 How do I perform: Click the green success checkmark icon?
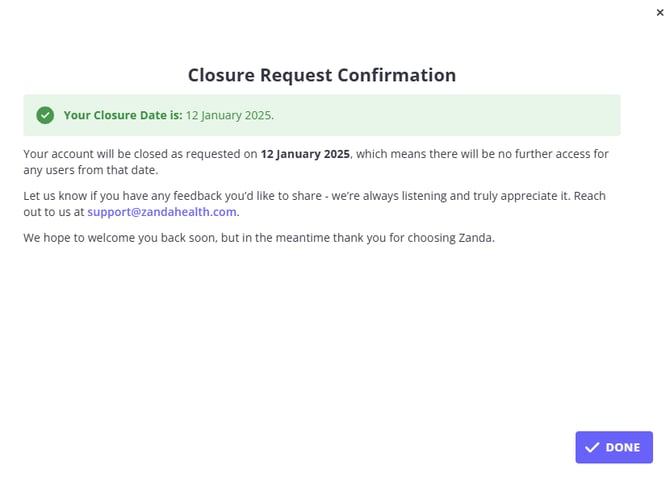pyautogui.click(x=45, y=115)
